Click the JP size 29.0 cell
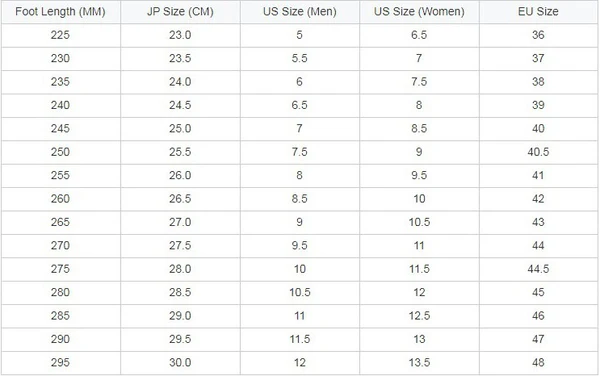This screenshot has height=376, width=600. [180, 316]
